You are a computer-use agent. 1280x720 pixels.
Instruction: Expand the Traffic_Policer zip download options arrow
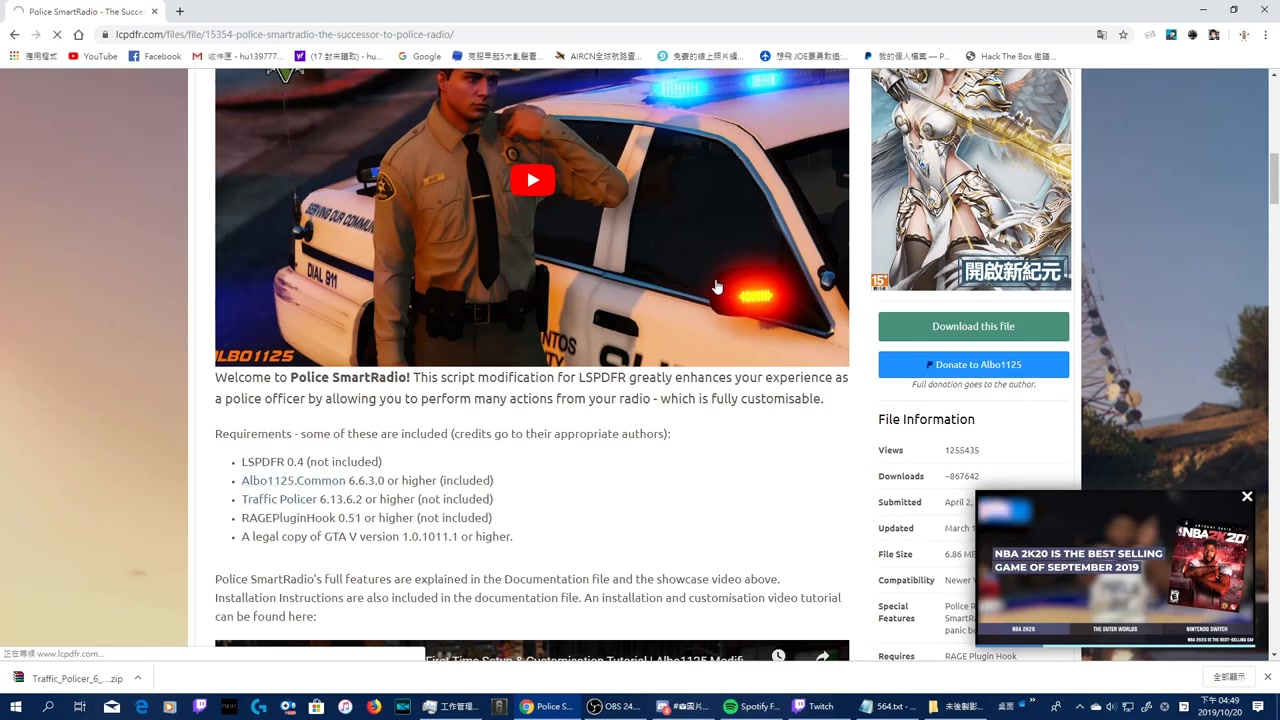click(x=137, y=678)
